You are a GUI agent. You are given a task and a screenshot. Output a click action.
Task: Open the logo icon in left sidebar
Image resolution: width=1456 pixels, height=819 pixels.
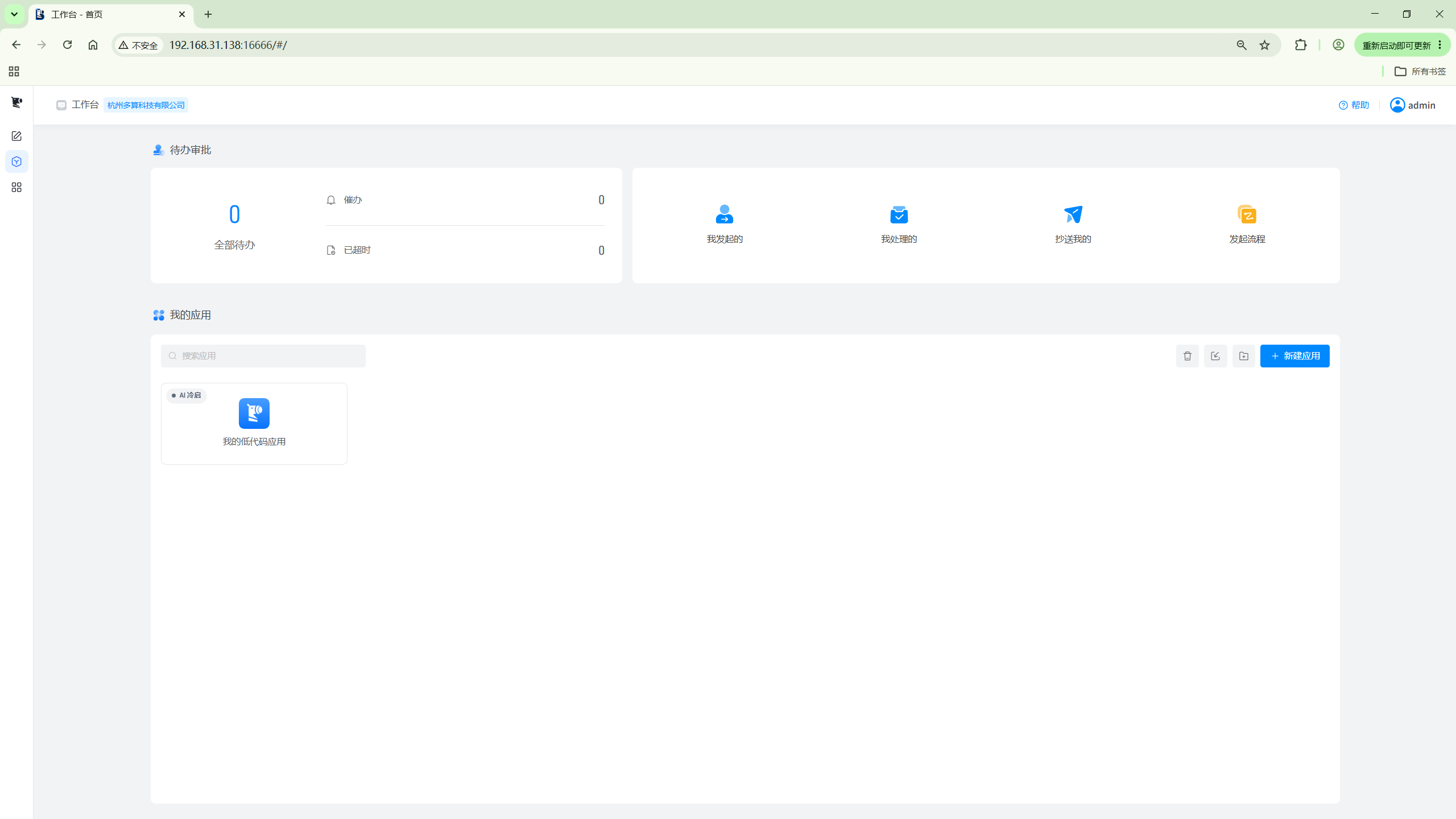tap(16, 102)
